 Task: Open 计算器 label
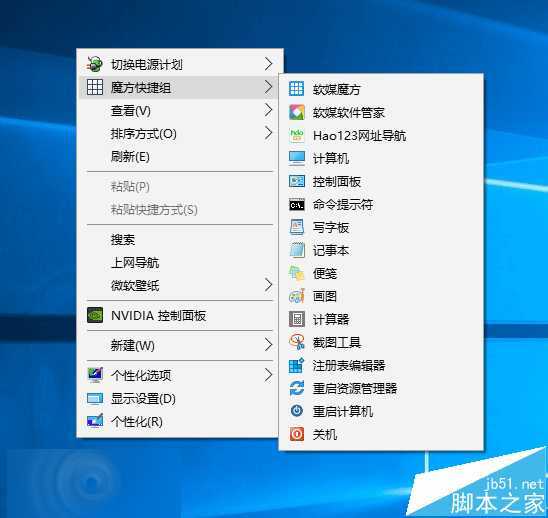pyautogui.click(x=331, y=319)
